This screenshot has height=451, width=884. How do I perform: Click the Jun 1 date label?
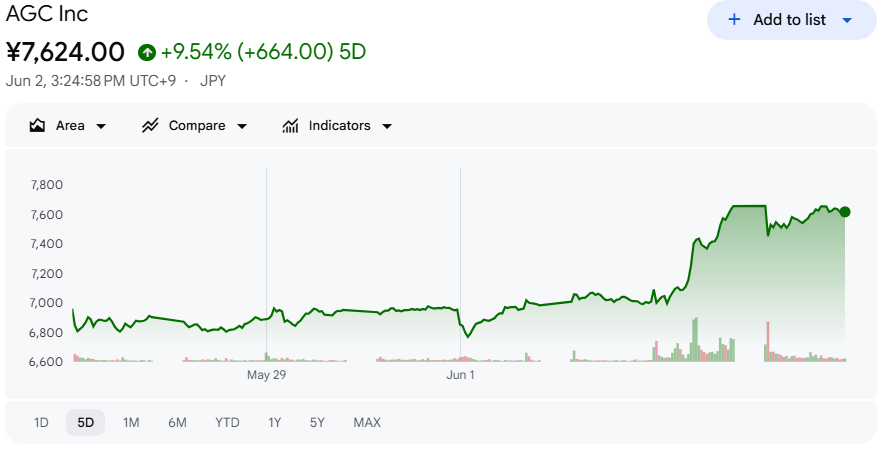tap(460, 375)
